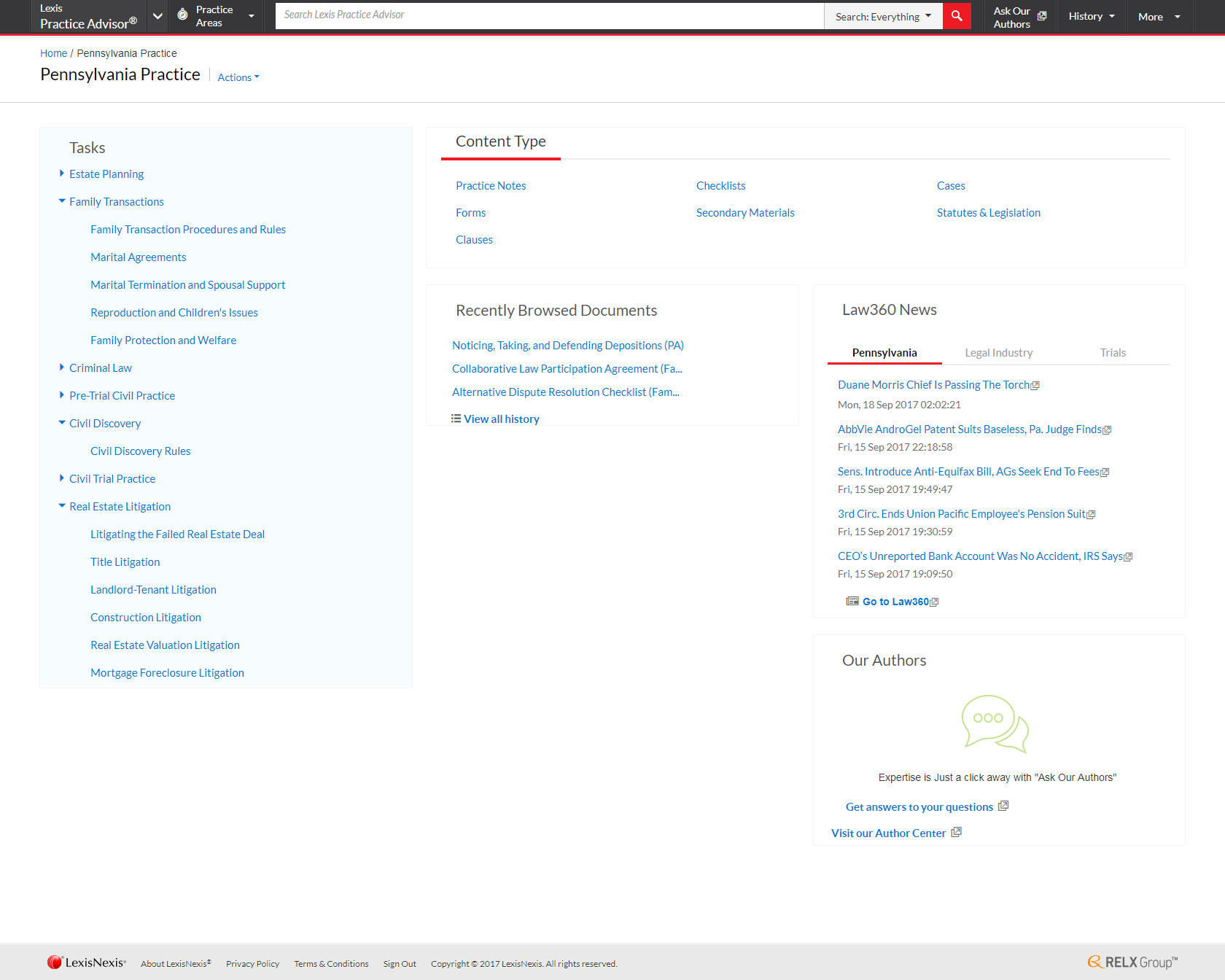Open the Lexis product switcher chevron
Image resolution: width=1225 pixels, height=980 pixels.
[157, 16]
